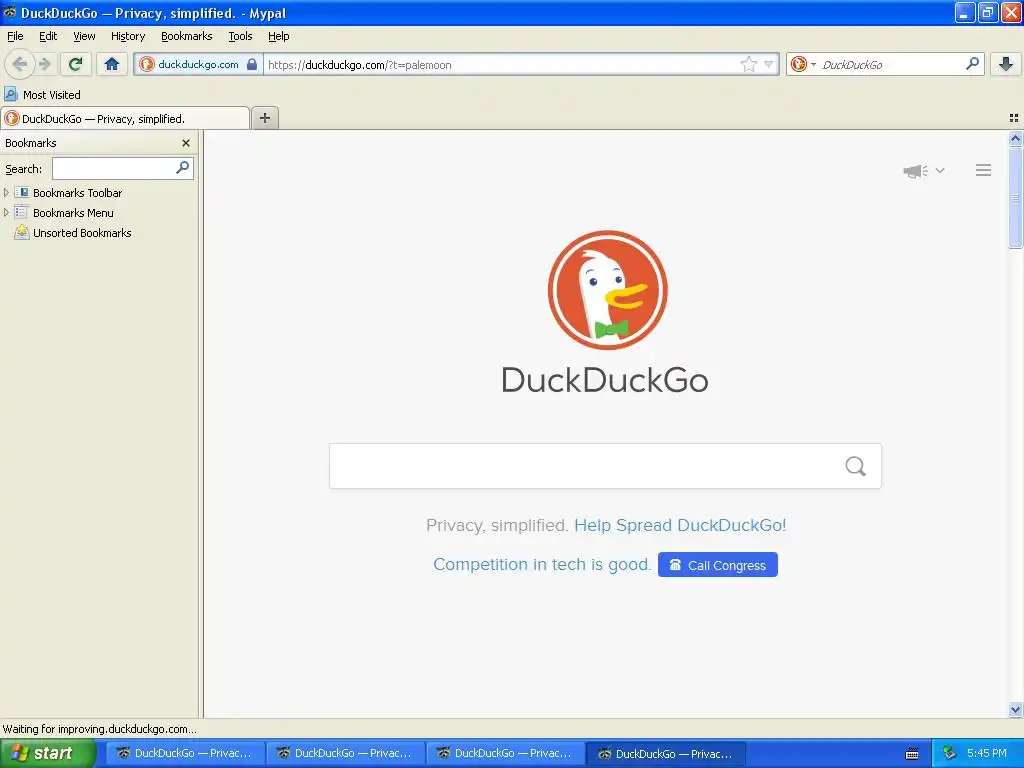Click the Call Congress button
1024x768 pixels.
point(718,565)
